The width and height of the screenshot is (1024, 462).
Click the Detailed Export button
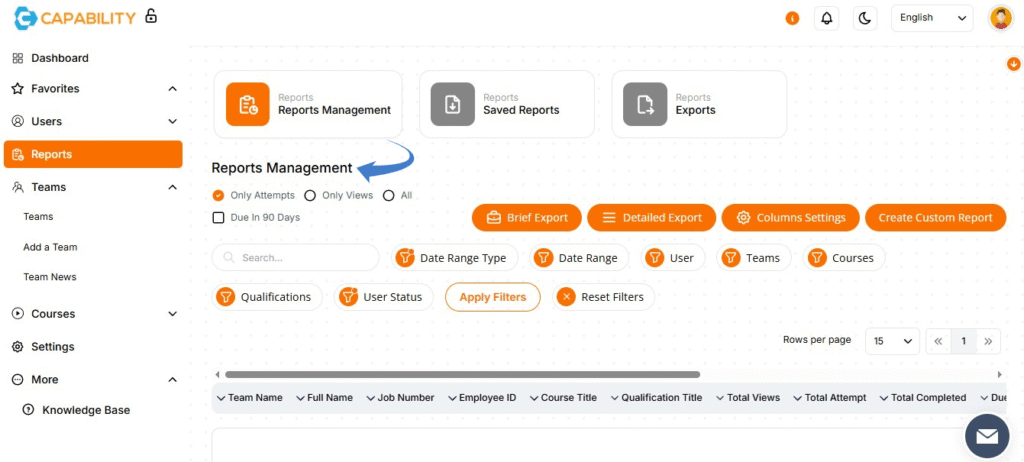651,218
